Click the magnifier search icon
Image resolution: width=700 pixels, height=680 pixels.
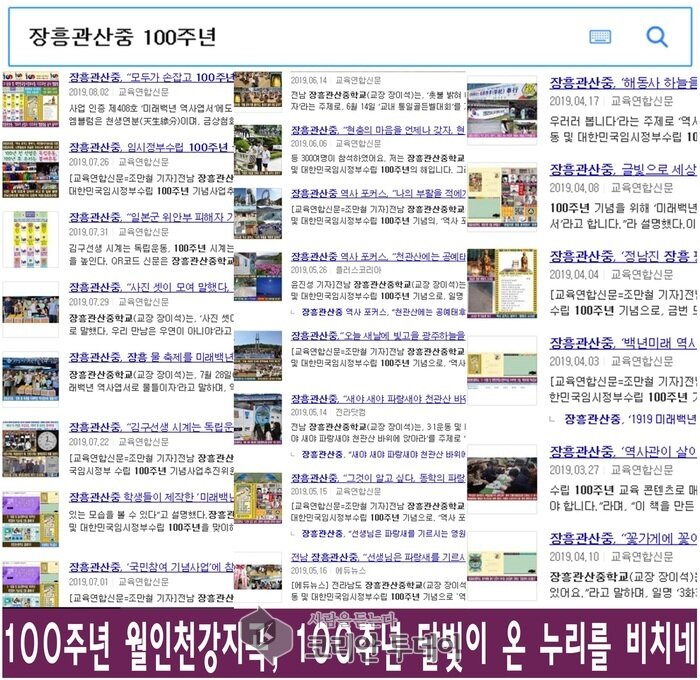click(657, 37)
